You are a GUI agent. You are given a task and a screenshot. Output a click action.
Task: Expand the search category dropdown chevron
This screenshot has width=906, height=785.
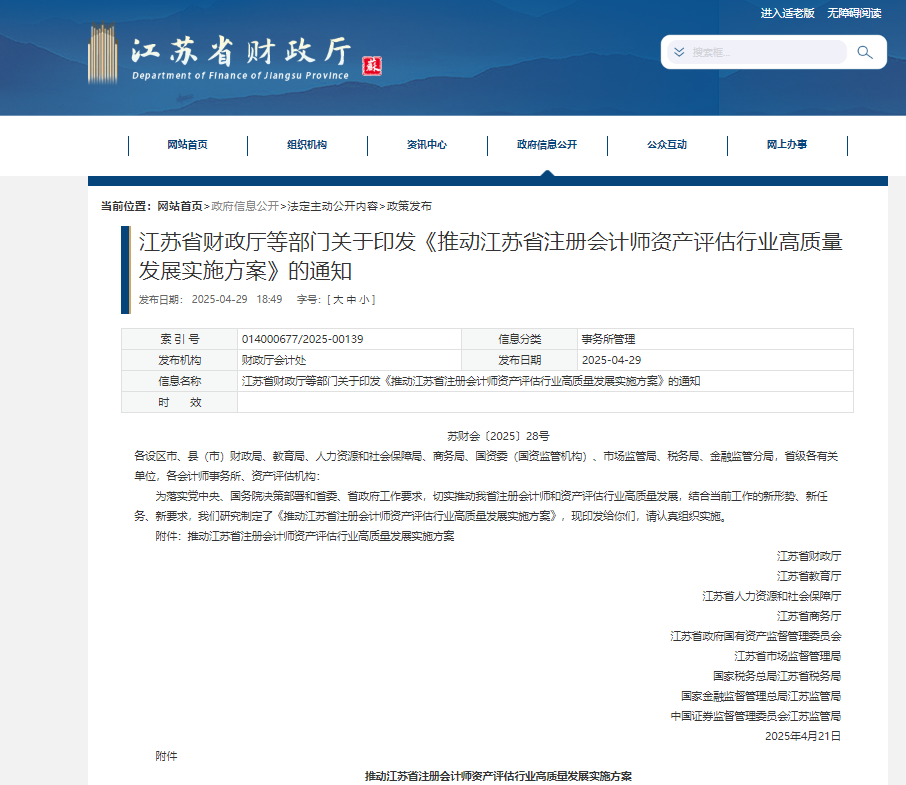click(680, 52)
